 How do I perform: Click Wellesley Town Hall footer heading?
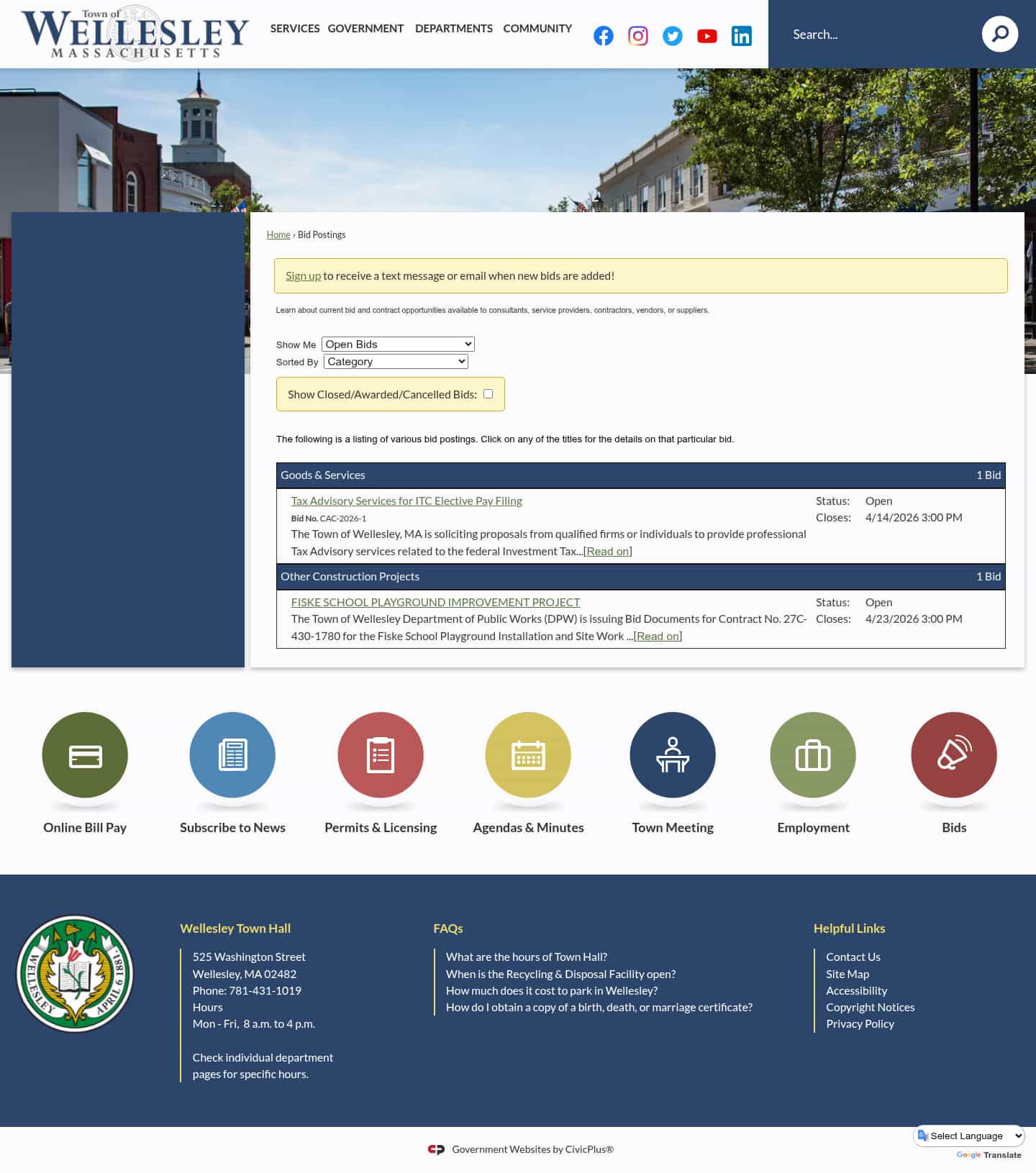(x=235, y=928)
